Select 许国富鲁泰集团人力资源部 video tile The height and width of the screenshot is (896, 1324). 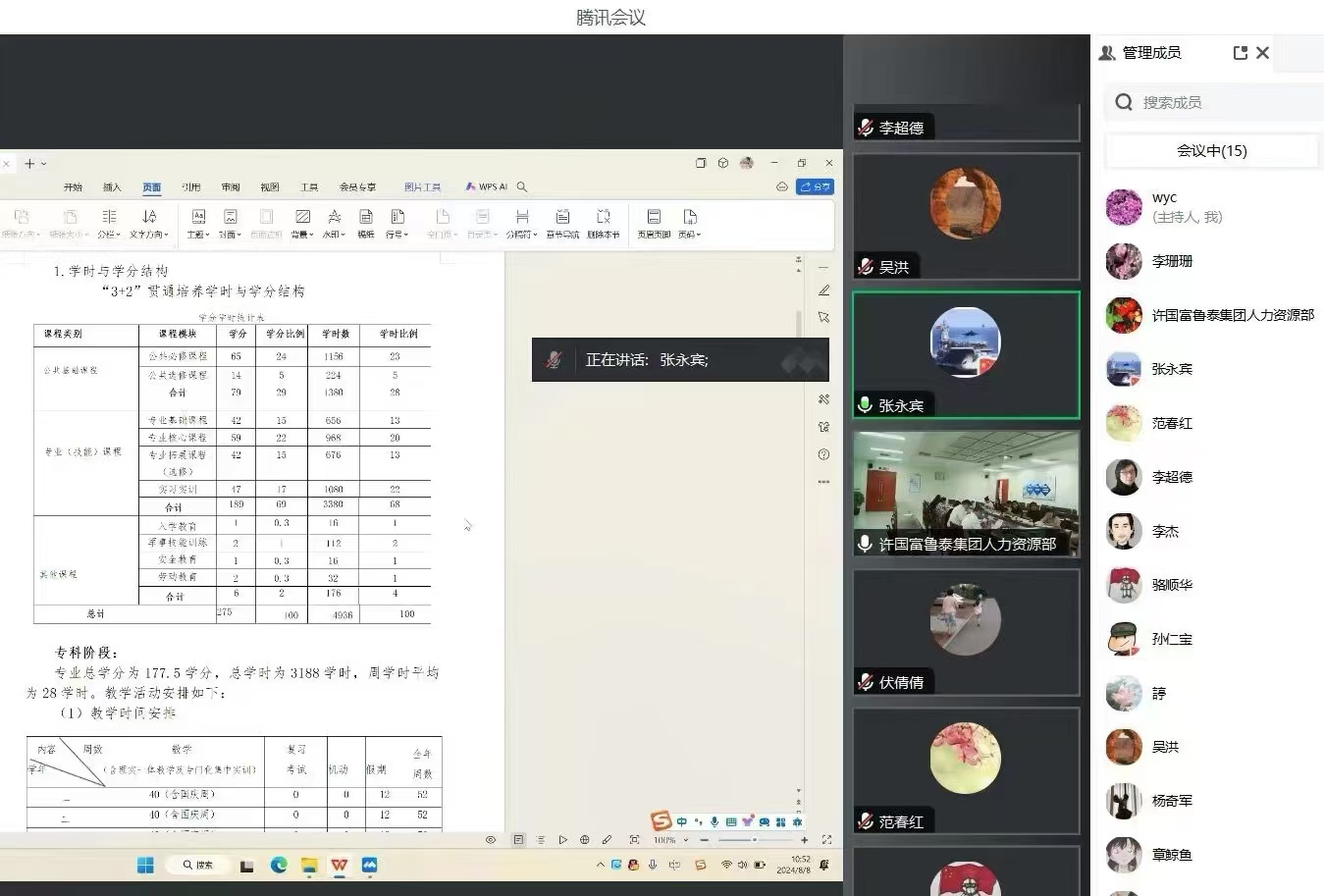(x=967, y=494)
